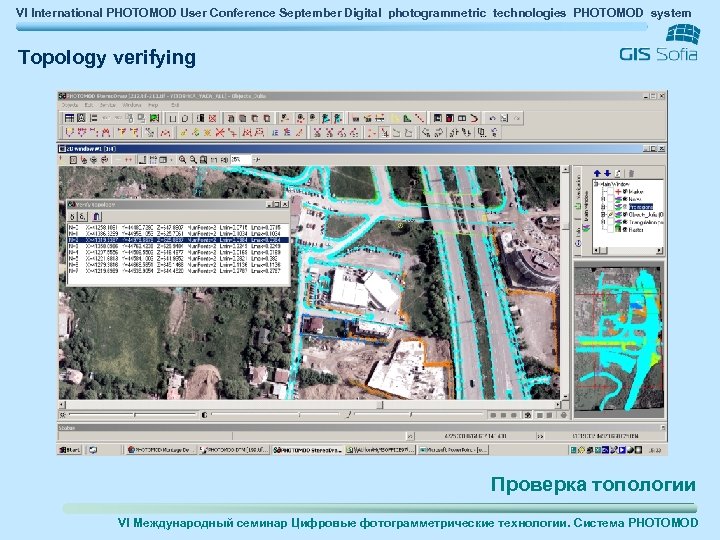Select the Objects_Sofia layer in tree
720x540 pixels.
[x=646, y=214]
